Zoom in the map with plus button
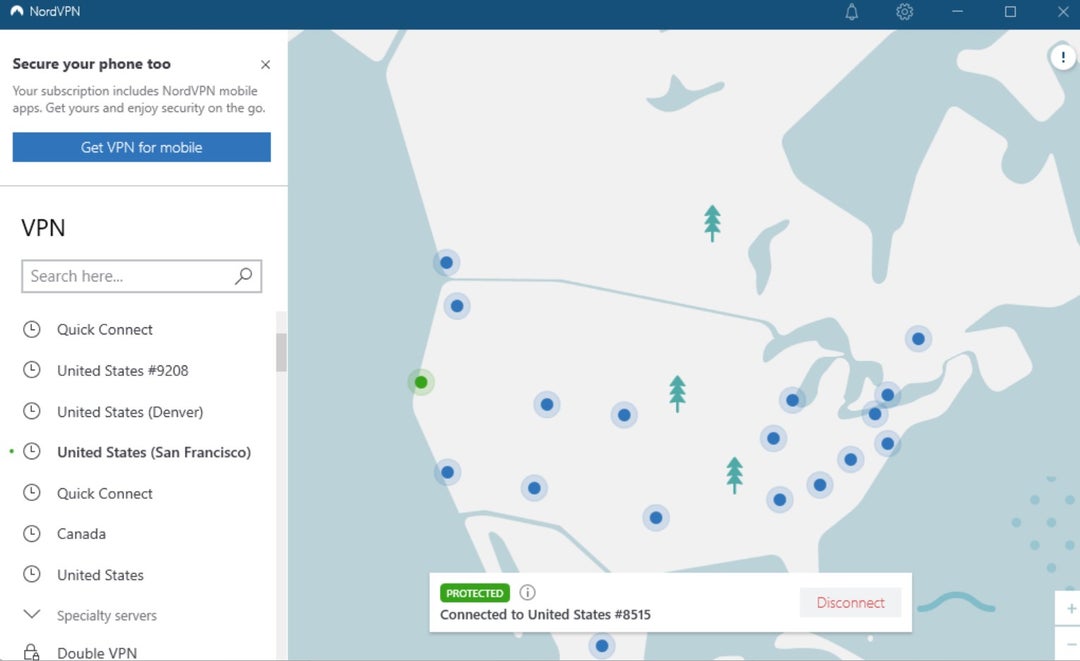1080x661 pixels. point(1071,608)
